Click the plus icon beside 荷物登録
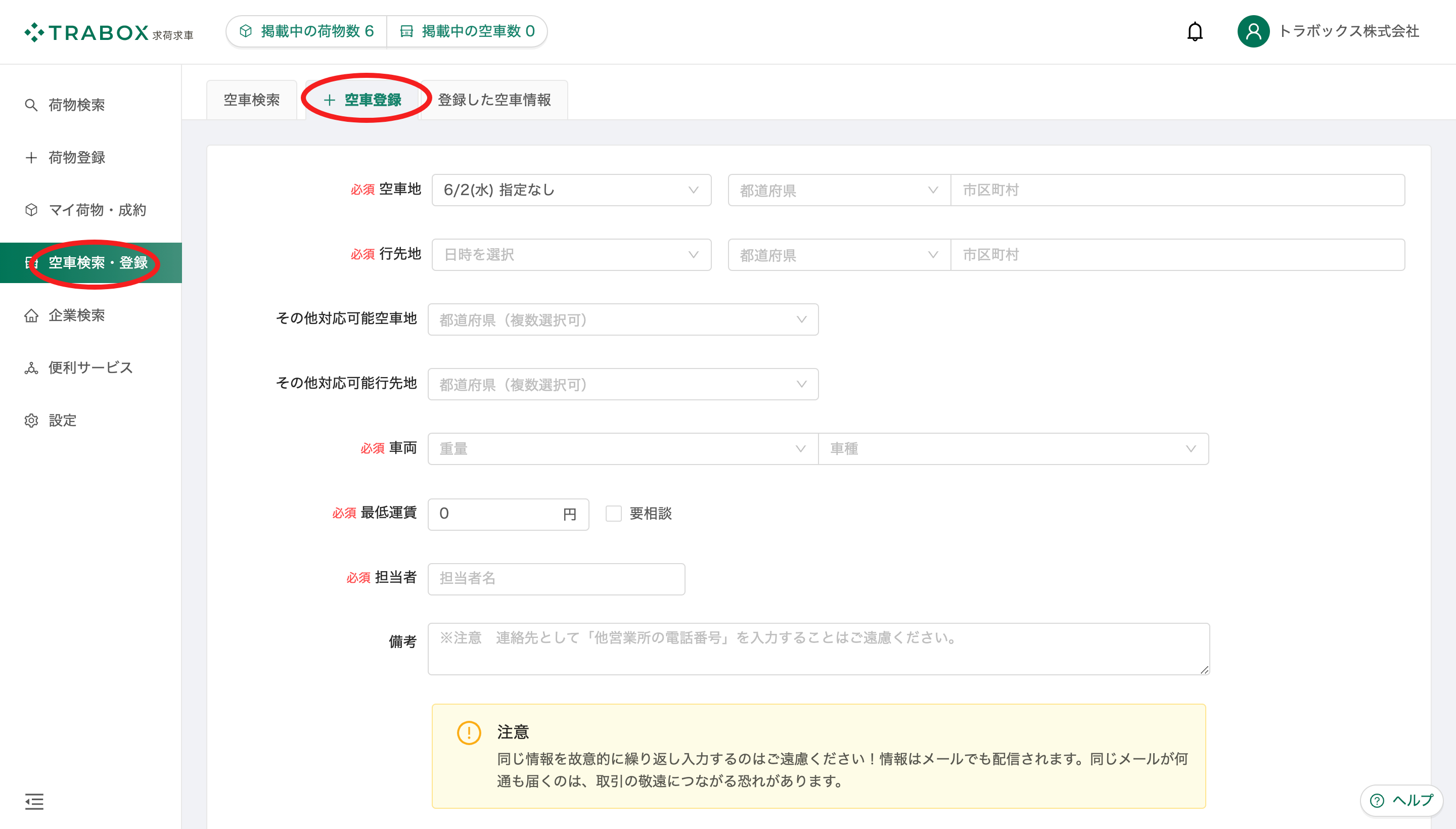The width and height of the screenshot is (1456, 829). click(31, 158)
